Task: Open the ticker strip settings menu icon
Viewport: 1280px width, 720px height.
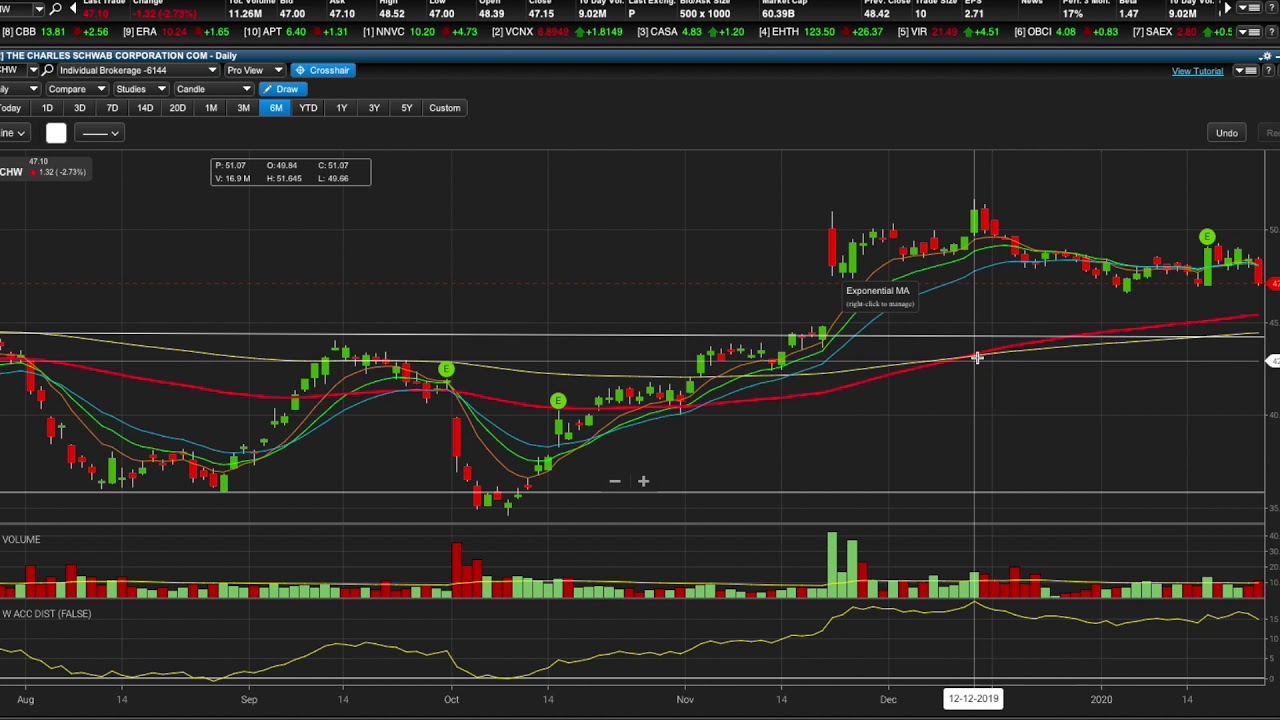Action: (1248, 32)
